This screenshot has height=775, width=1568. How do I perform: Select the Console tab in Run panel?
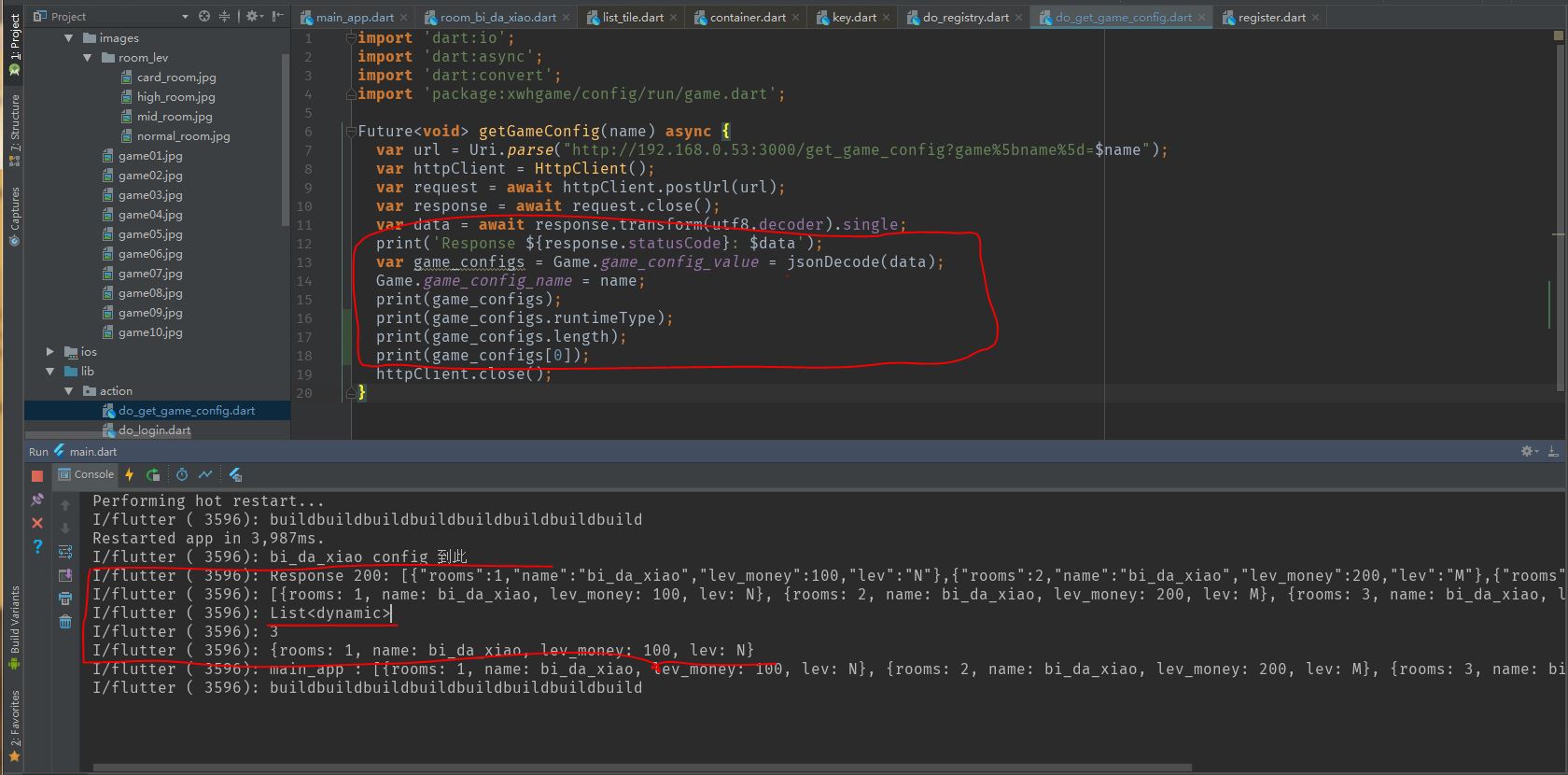coord(86,474)
